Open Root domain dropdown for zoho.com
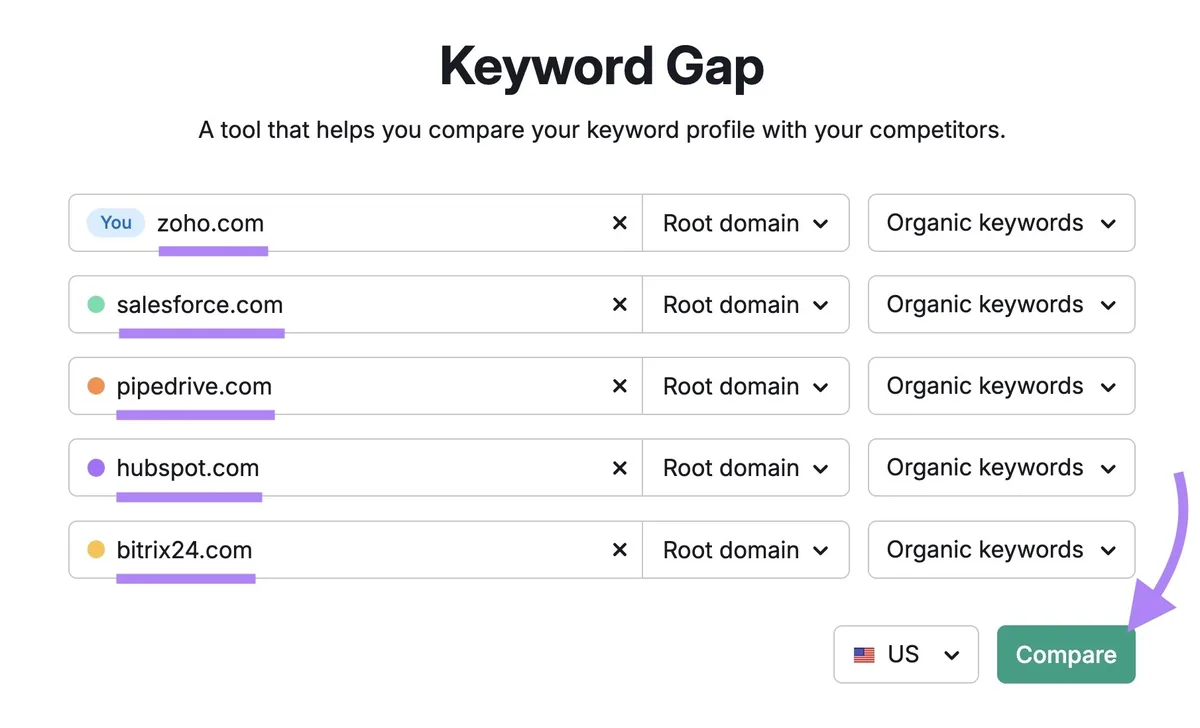Viewport: 1200px width, 728px height. point(746,223)
